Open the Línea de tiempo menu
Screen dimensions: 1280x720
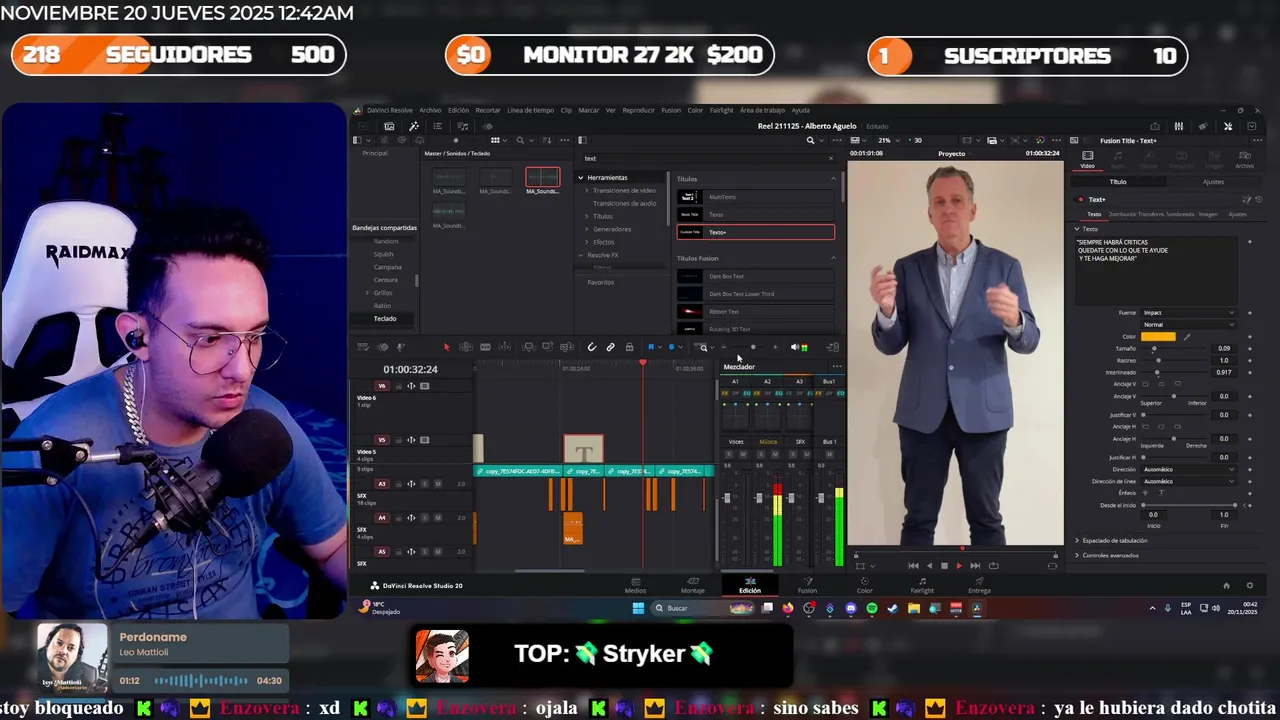tap(530, 110)
